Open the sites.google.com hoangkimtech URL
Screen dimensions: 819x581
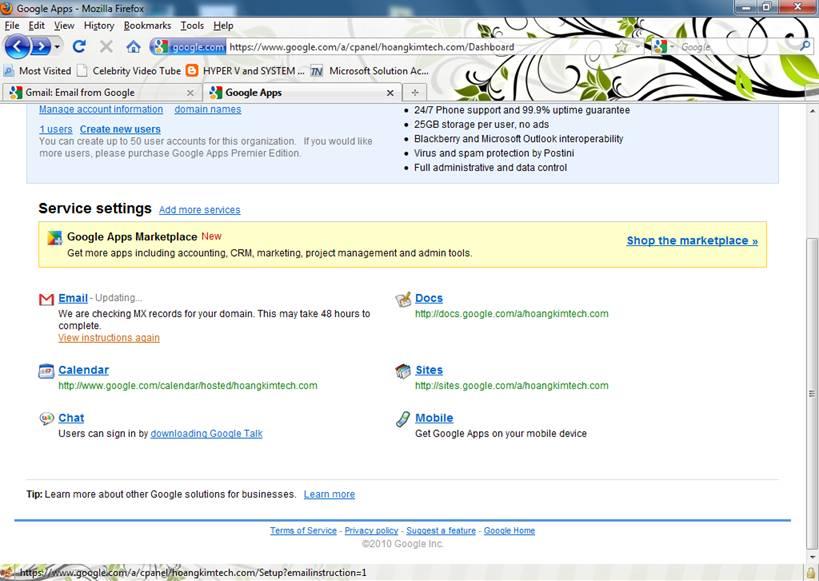click(512, 386)
